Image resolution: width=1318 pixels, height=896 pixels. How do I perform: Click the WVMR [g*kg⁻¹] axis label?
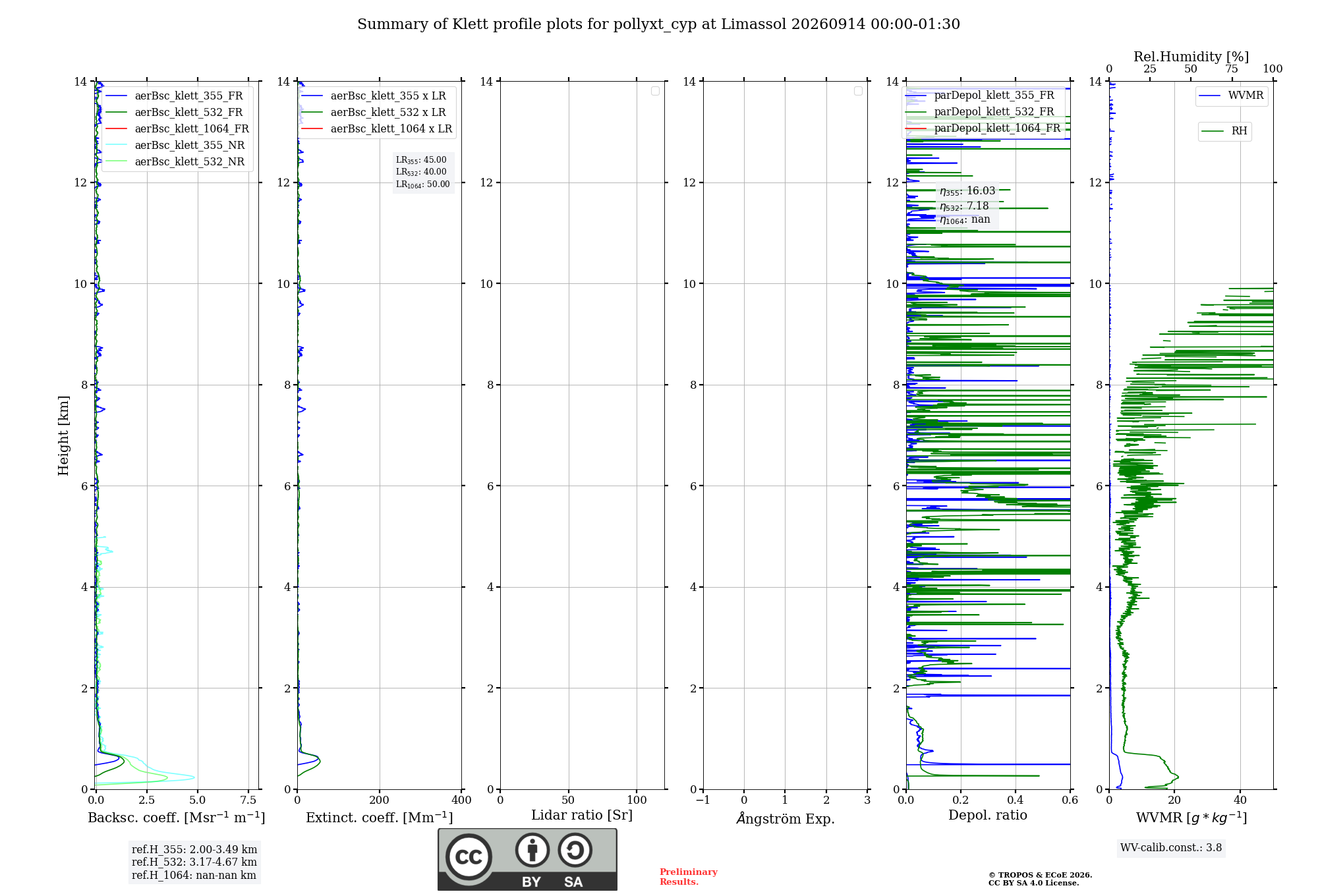click(x=1191, y=818)
